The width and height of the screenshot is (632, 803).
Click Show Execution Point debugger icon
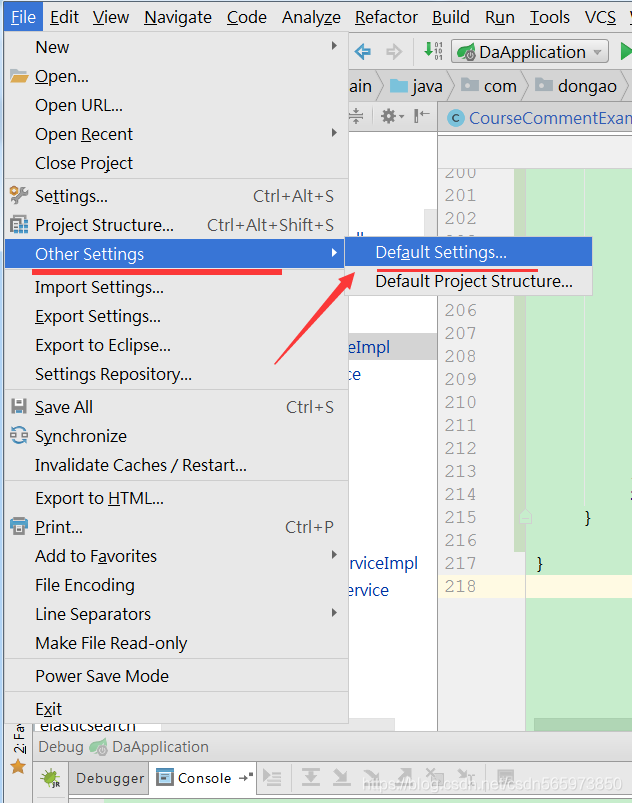pyautogui.click(x=272, y=778)
